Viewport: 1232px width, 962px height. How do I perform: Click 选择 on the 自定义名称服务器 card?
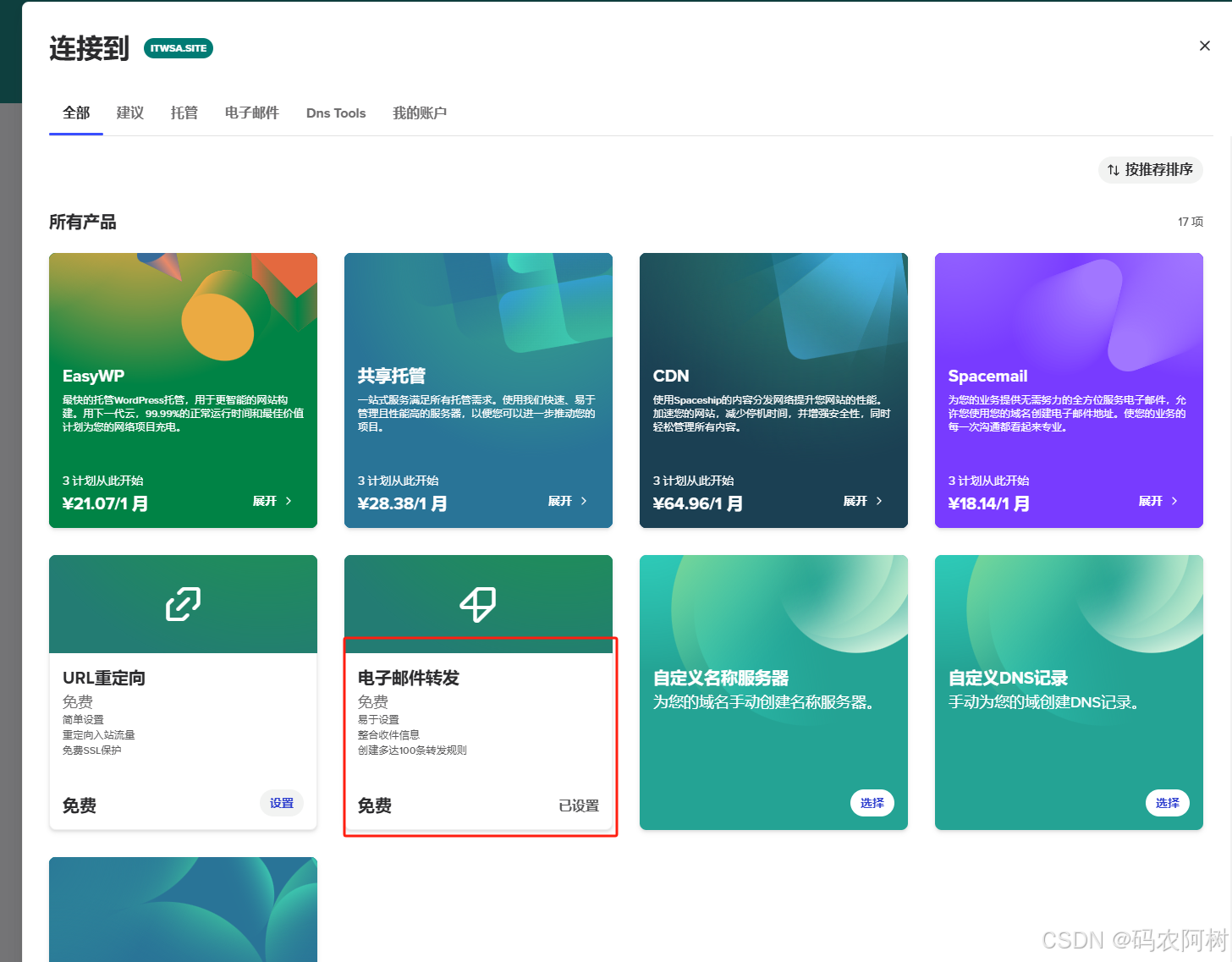point(872,803)
